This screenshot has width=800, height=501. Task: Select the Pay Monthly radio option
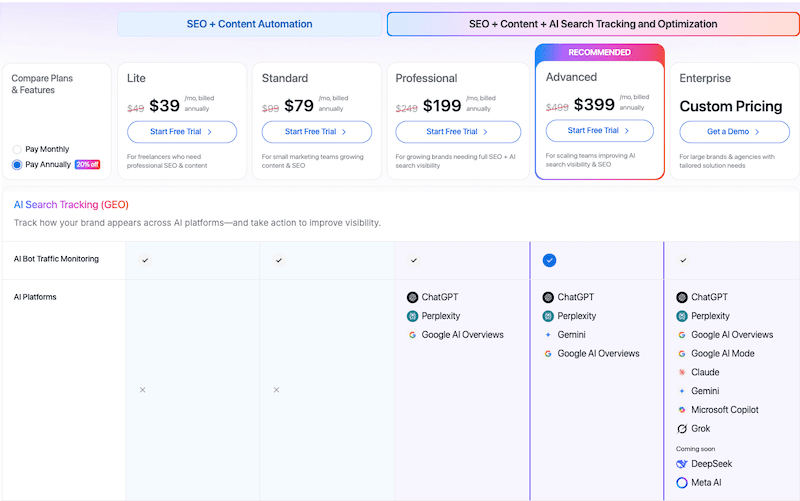point(17,149)
